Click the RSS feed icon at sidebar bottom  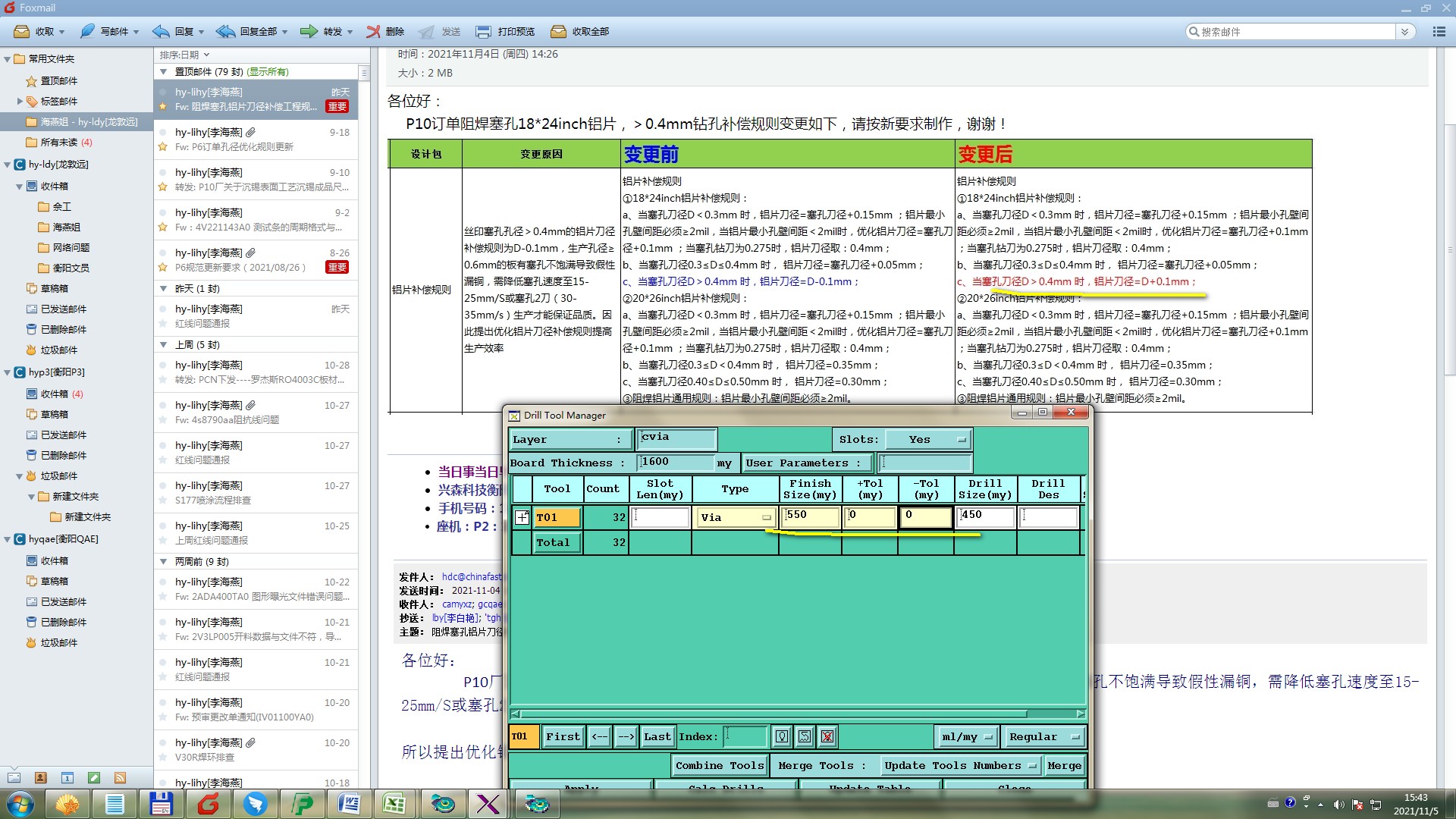[x=120, y=777]
